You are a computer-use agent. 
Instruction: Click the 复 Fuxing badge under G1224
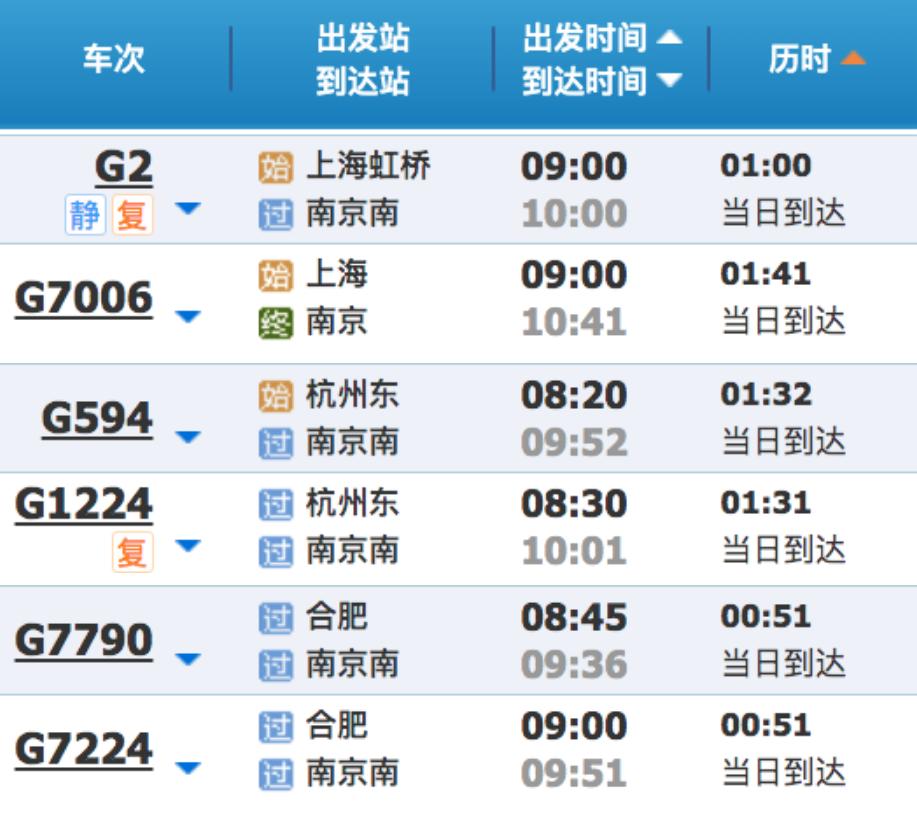point(132,551)
